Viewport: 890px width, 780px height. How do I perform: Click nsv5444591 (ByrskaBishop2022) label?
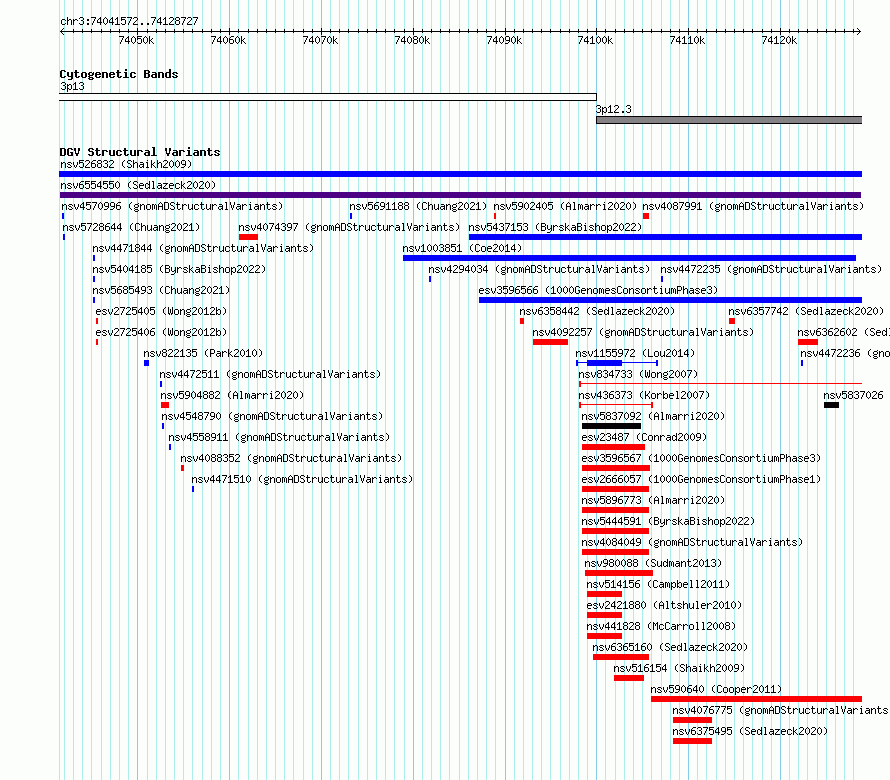(x=669, y=521)
